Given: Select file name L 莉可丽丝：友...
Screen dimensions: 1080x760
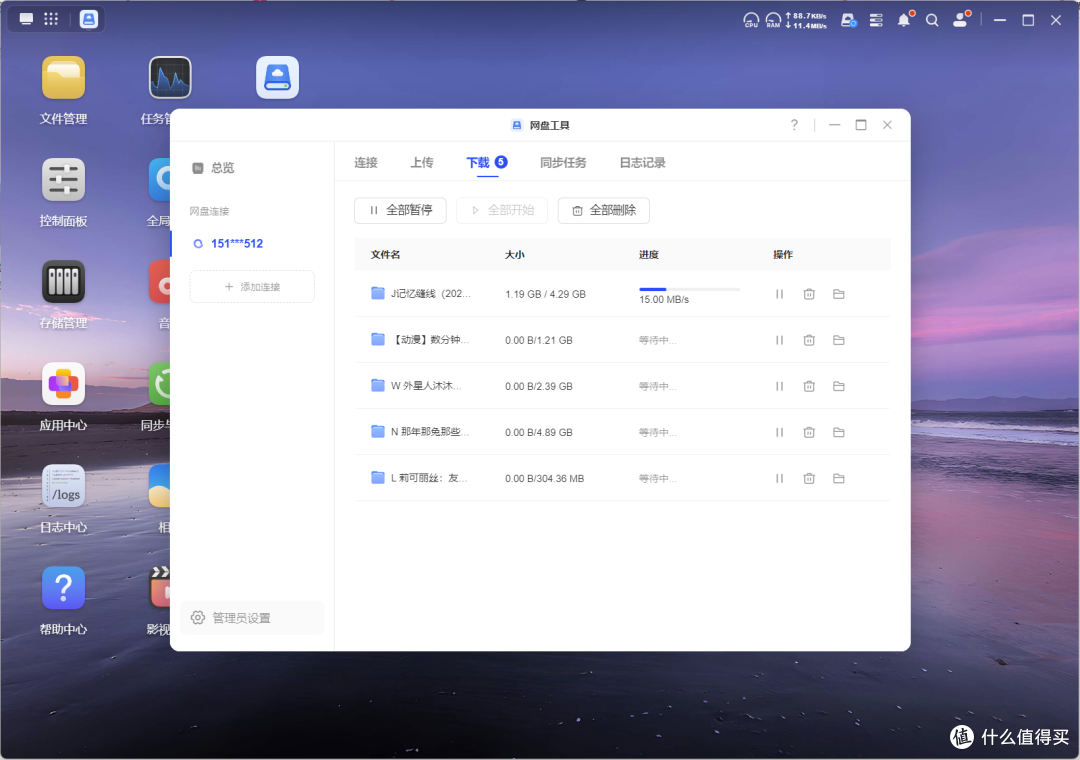Looking at the screenshot, I should pyautogui.click(x=429, y=478).
